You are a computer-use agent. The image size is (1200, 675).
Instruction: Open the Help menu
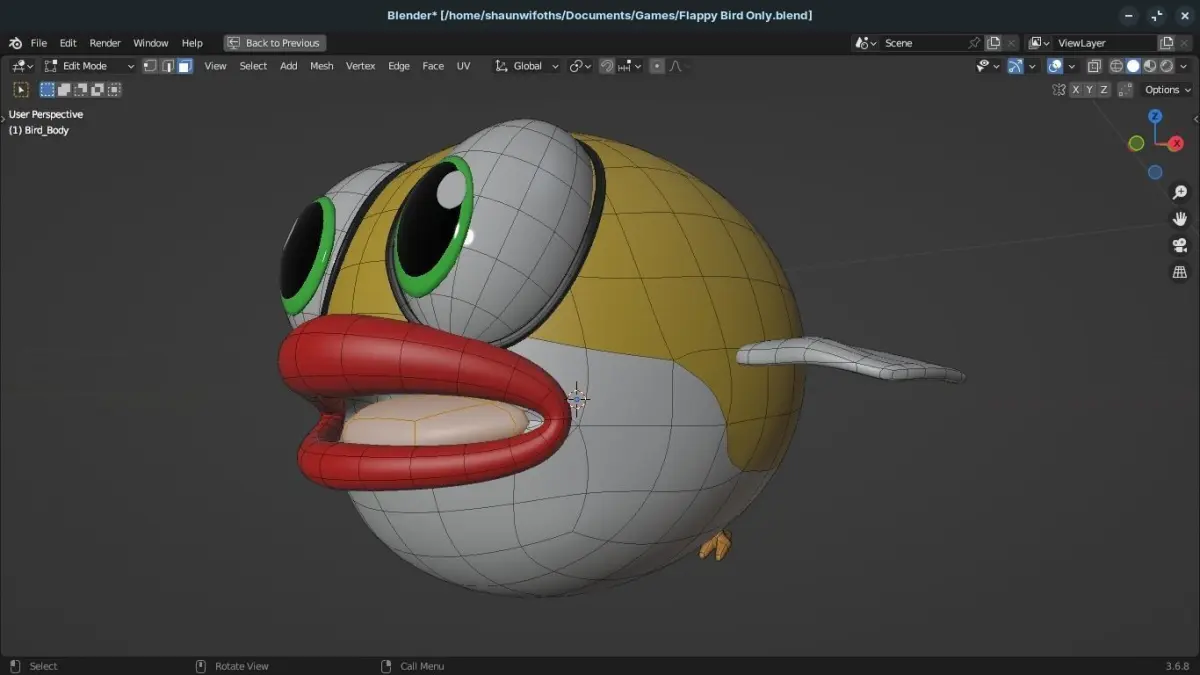192,43
